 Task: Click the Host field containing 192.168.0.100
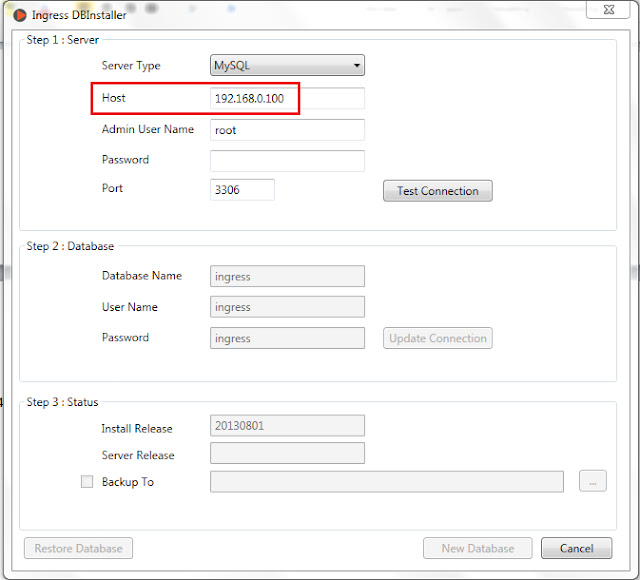pyautogui.click(x=287, y=98)
